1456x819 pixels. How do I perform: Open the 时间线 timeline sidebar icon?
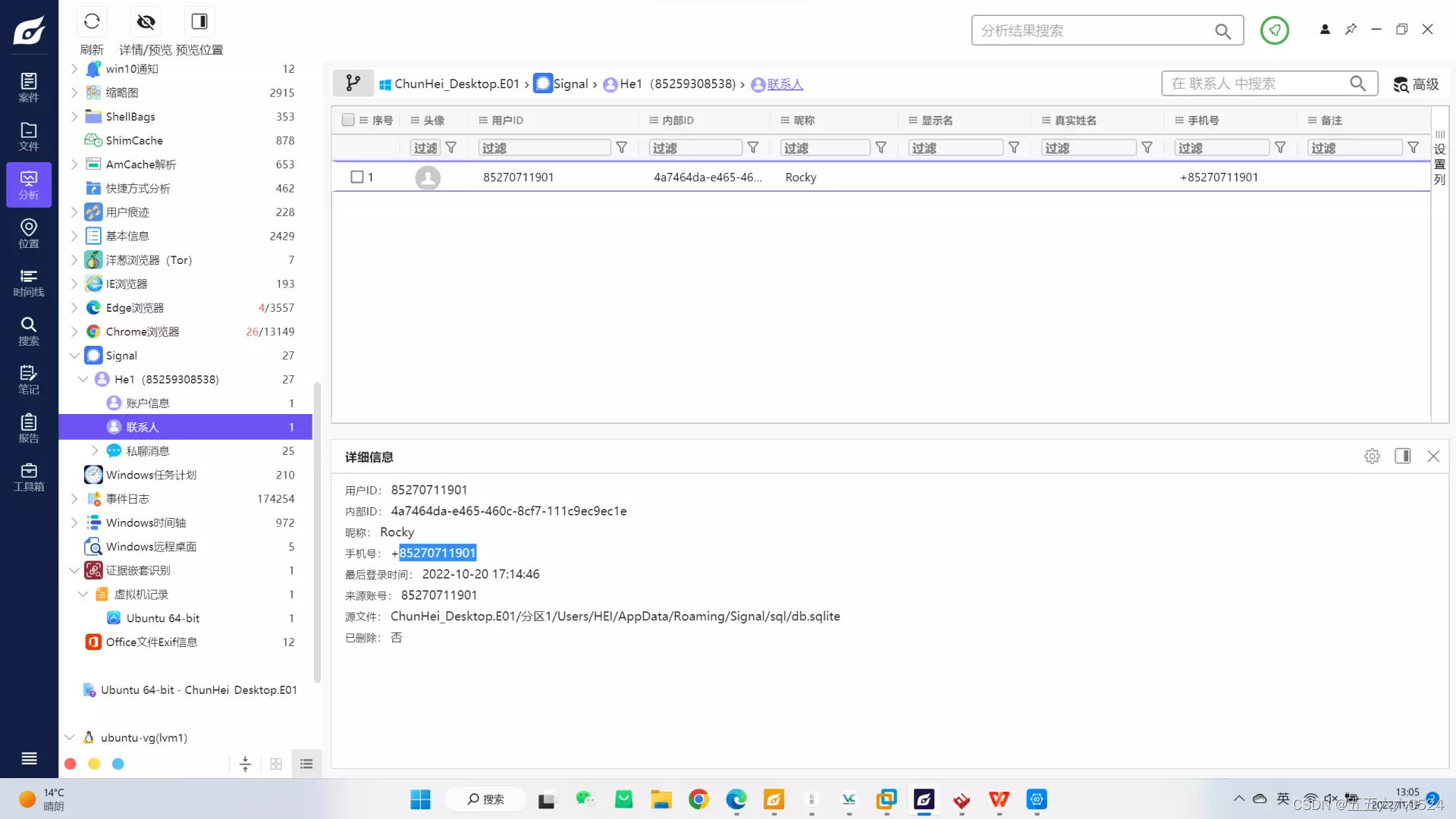(29, 282)
